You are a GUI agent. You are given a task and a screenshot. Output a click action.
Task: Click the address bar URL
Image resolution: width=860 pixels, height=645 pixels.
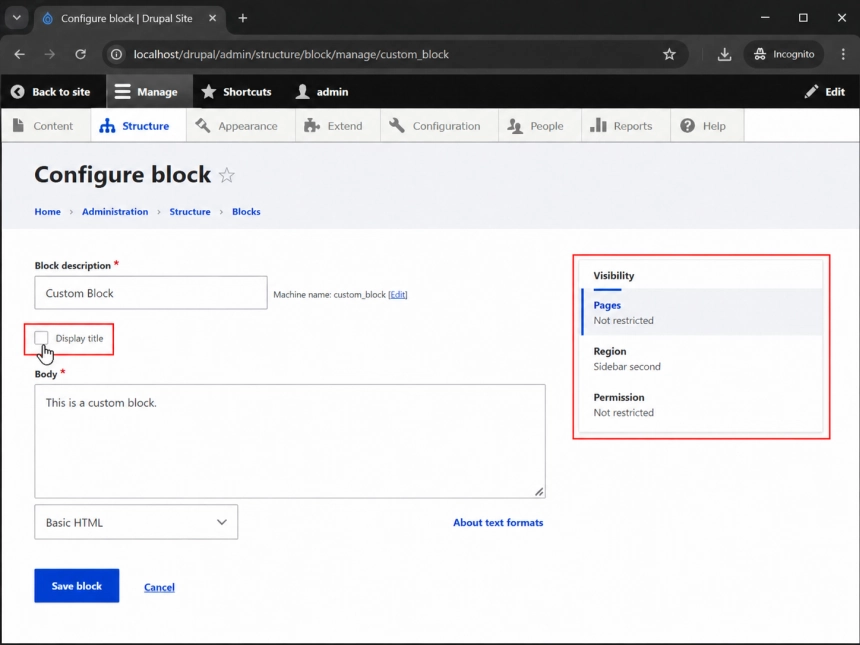point(291,54)
